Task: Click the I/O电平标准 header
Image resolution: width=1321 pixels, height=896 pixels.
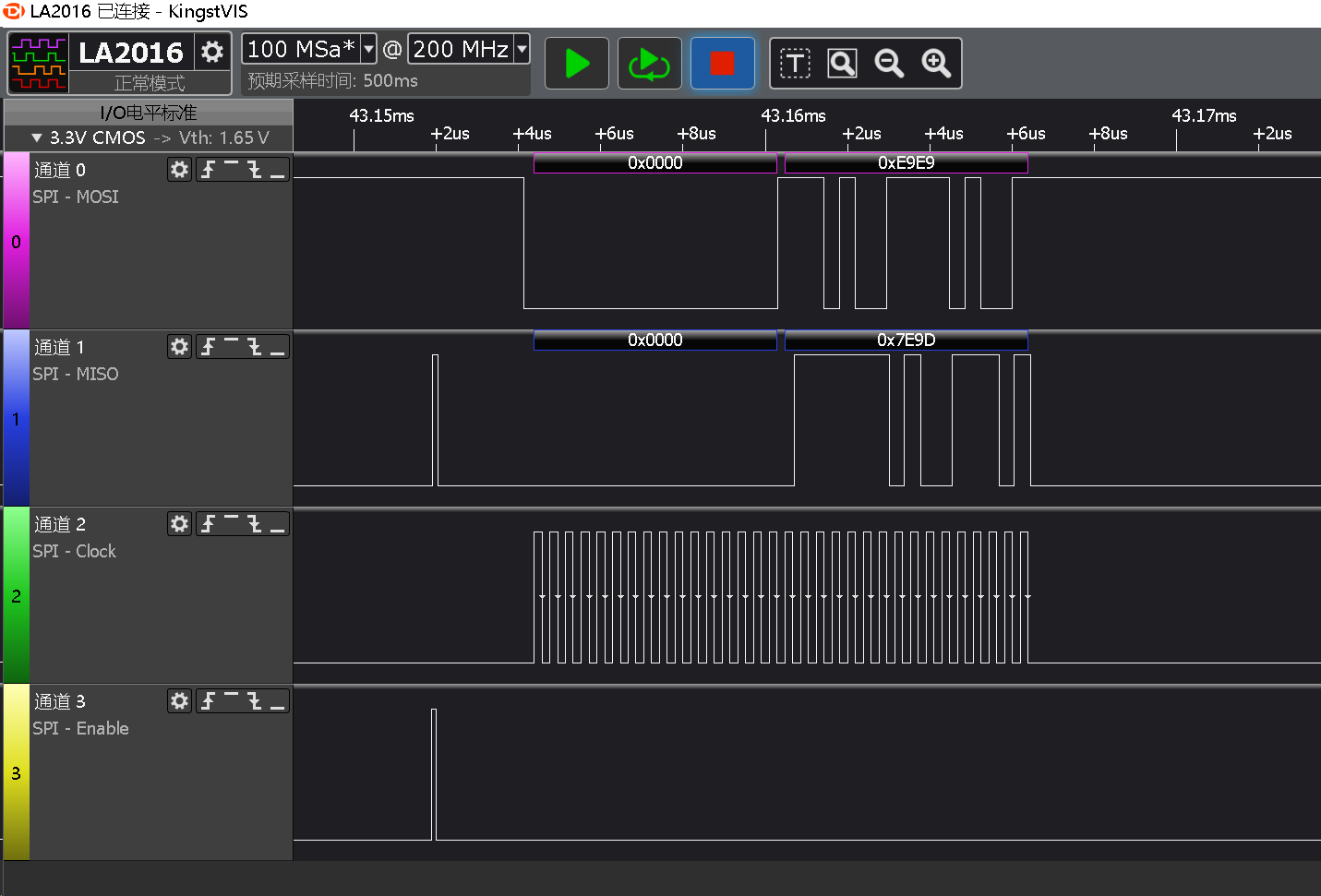Action: tap(149, 113)
